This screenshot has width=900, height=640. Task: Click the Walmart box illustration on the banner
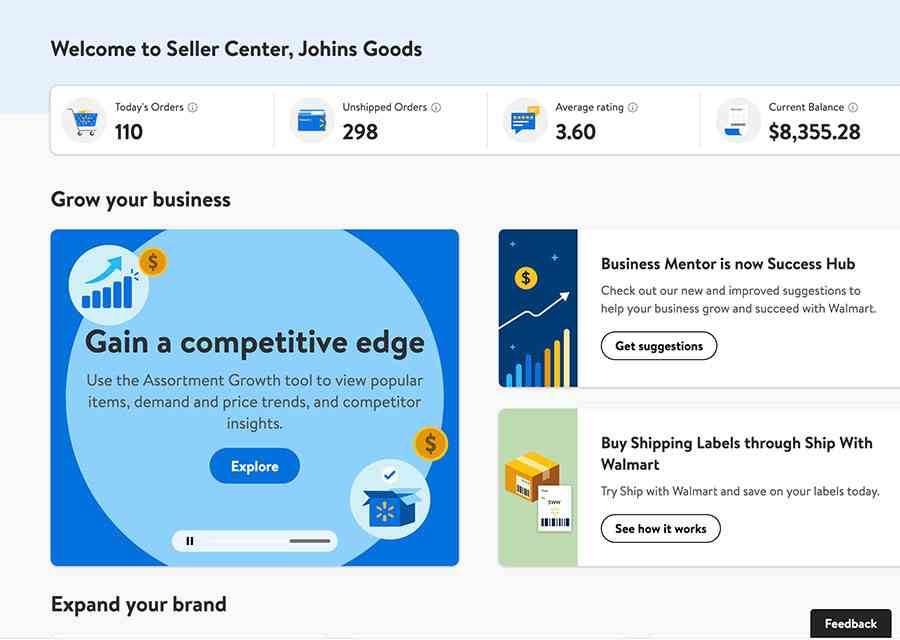[390, 496]
